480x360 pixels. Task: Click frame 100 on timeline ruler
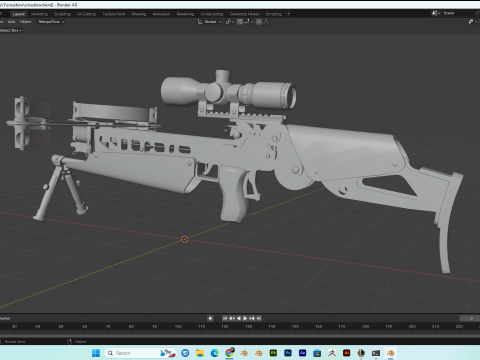click(178, 326)
